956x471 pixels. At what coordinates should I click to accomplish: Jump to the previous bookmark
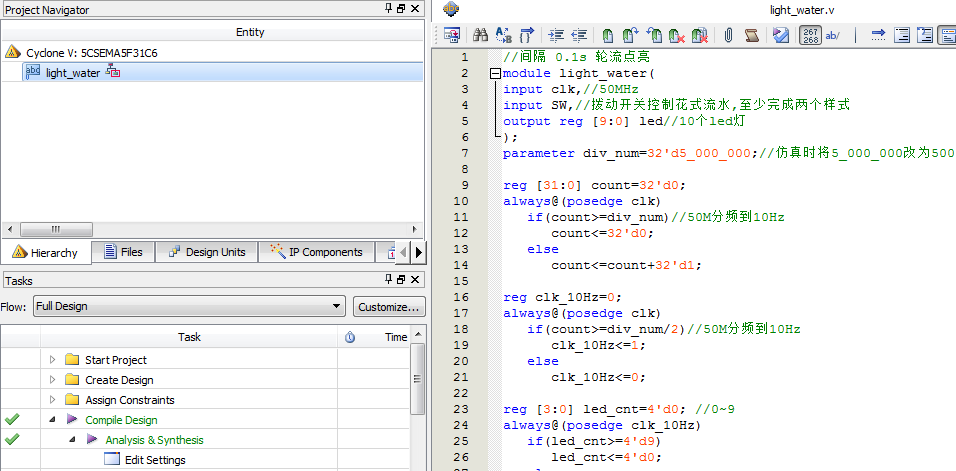(x=653, y=35)
